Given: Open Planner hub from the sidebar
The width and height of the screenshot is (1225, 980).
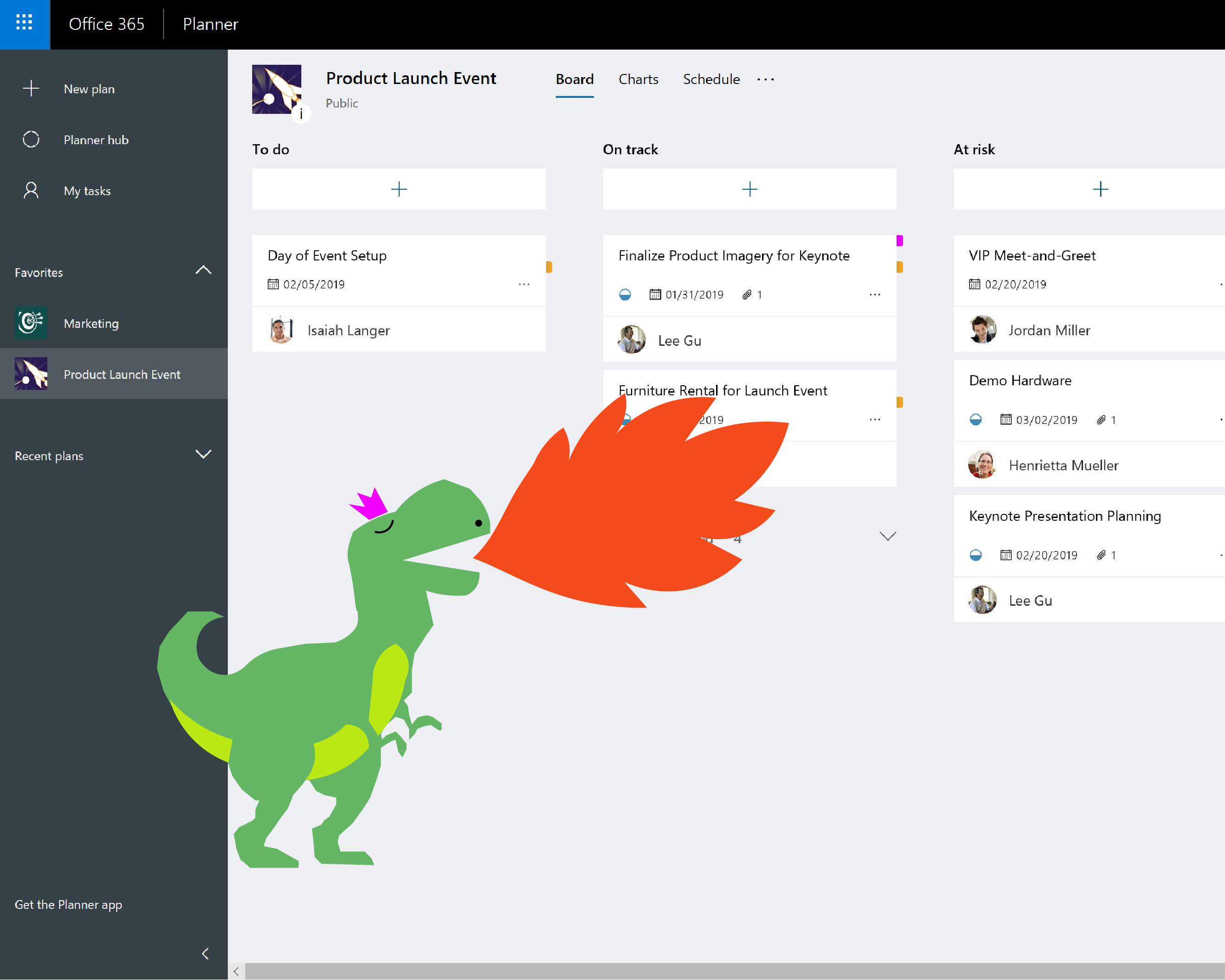Looking at the screenshot, I should (96, 140).
